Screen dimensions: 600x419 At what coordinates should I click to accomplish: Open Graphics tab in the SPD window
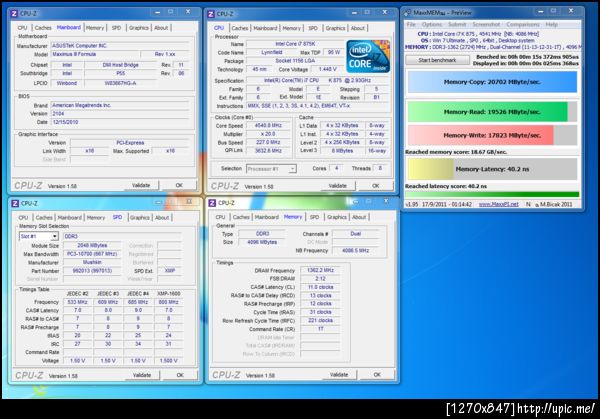pos(140,217)
